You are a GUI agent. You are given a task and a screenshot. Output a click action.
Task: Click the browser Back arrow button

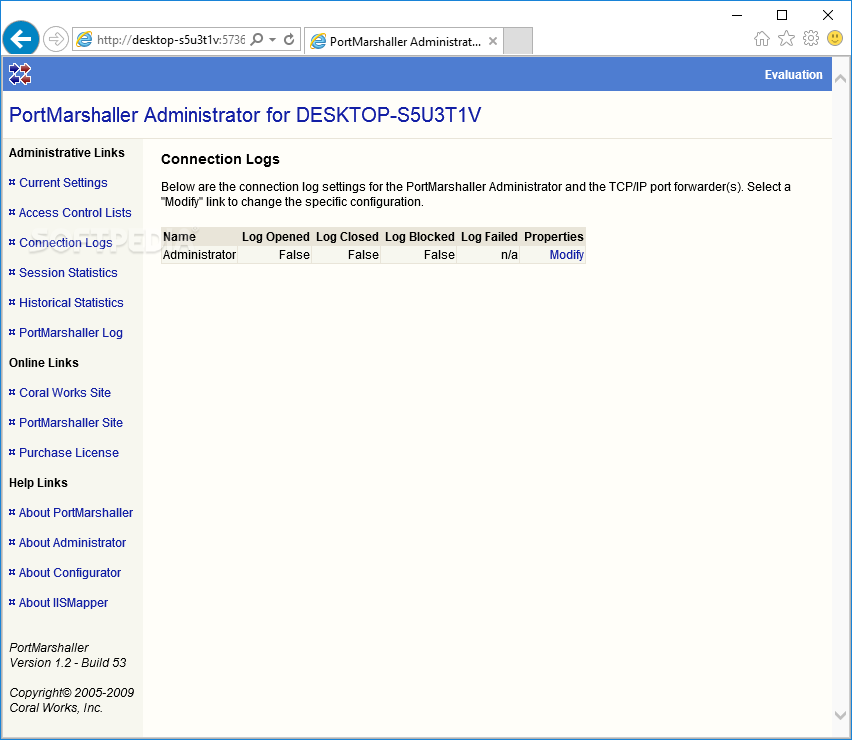click(21, 39)
